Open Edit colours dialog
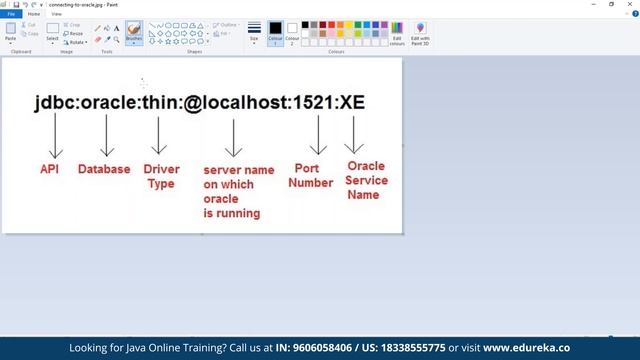Screen dimensions: 640x360 point(397,33)
